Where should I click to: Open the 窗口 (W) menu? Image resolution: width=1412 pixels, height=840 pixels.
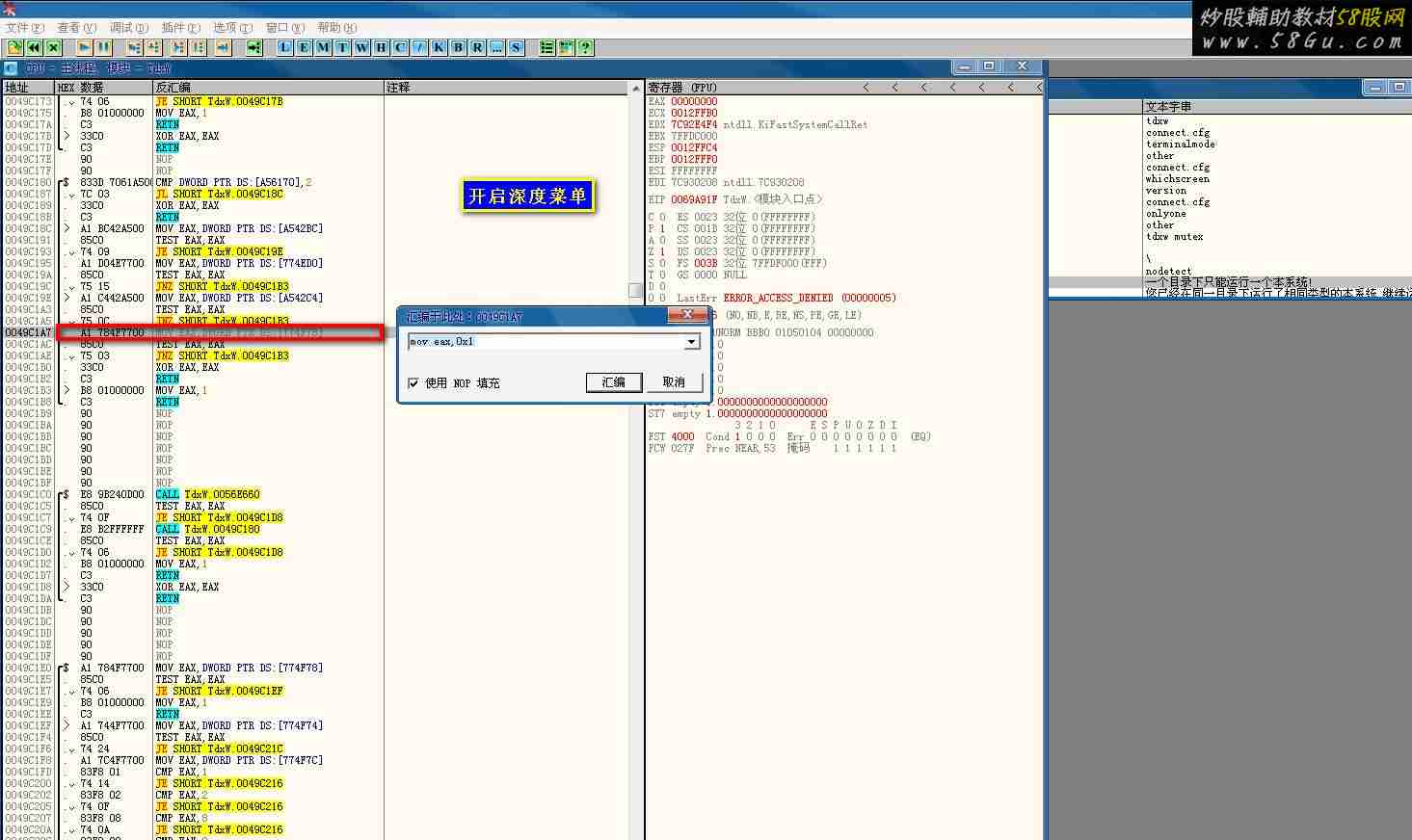click(285, 28)
